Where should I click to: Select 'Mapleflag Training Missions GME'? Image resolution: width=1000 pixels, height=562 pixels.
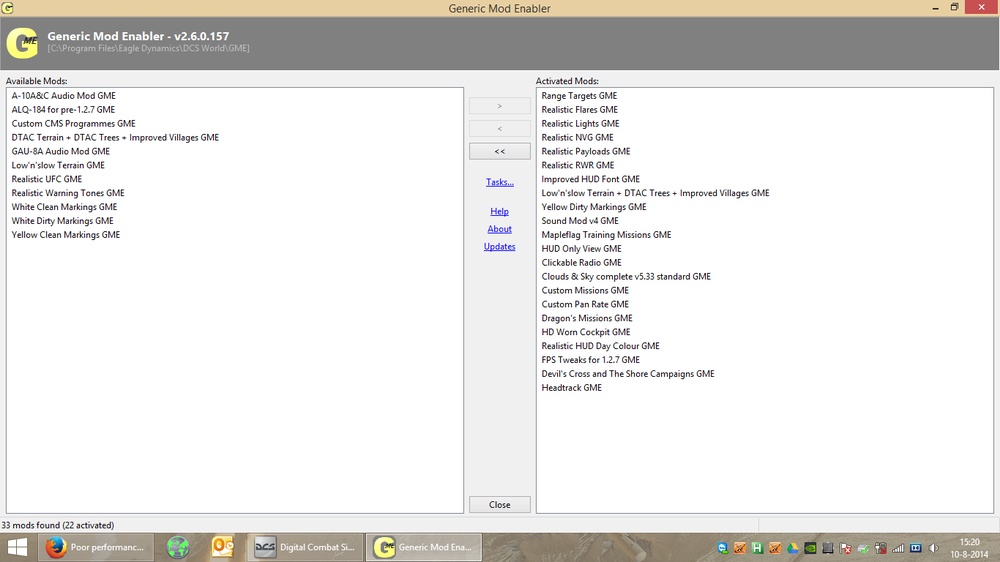click(606, 235)
